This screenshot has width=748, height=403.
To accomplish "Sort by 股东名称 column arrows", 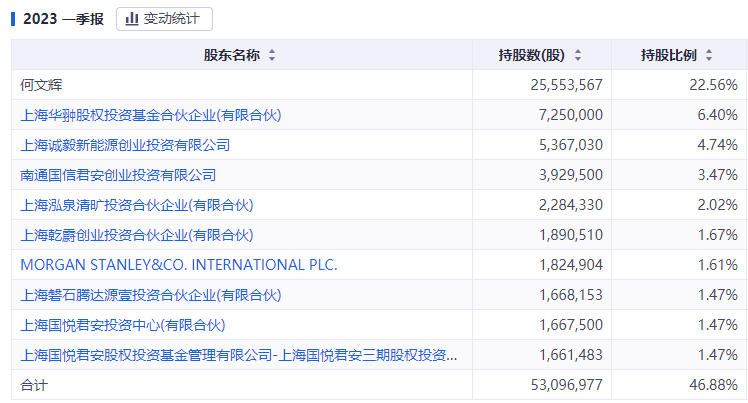I will (x=272, y=55).
